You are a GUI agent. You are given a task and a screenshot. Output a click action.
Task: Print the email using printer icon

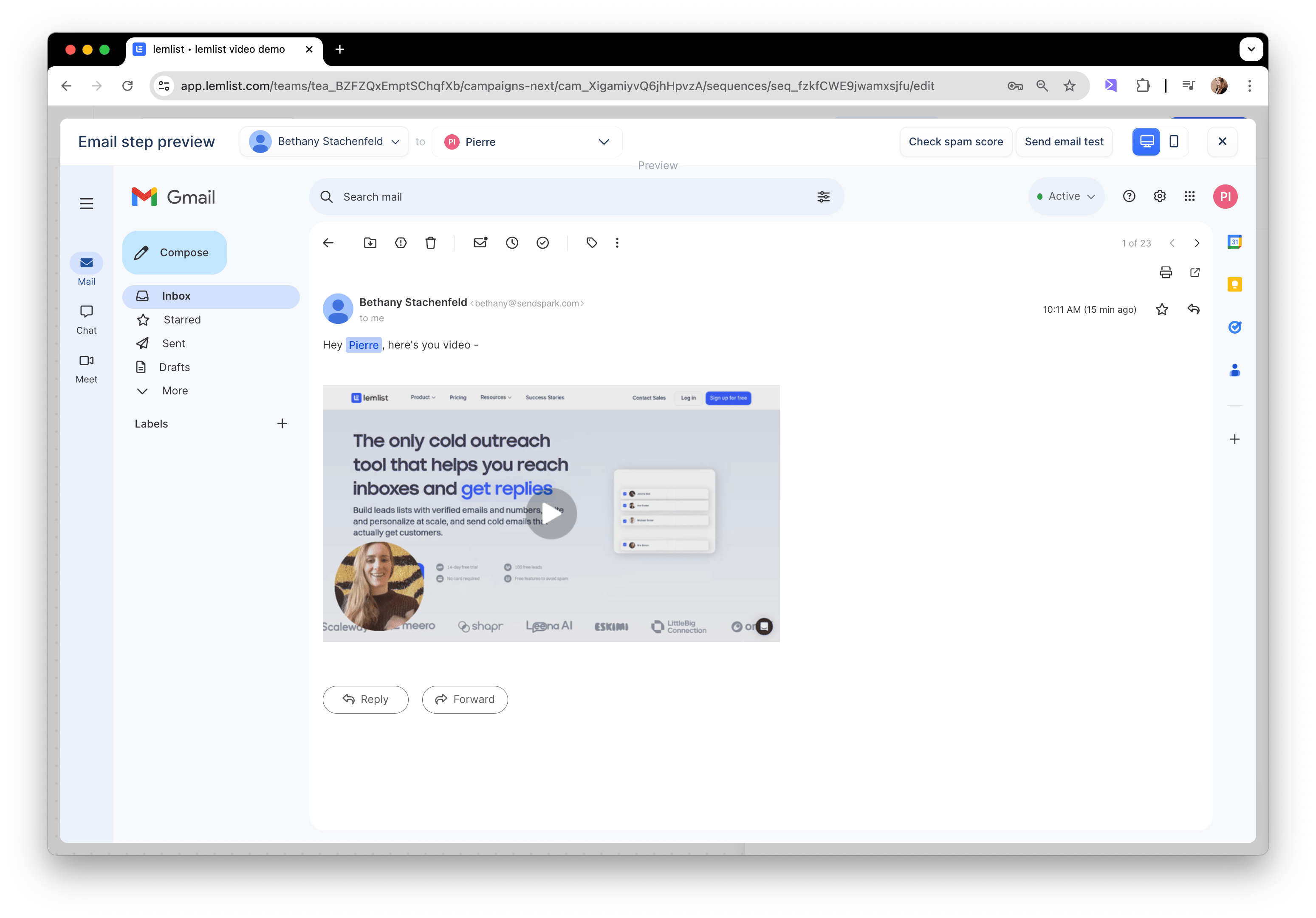[x=1166, y=272]
